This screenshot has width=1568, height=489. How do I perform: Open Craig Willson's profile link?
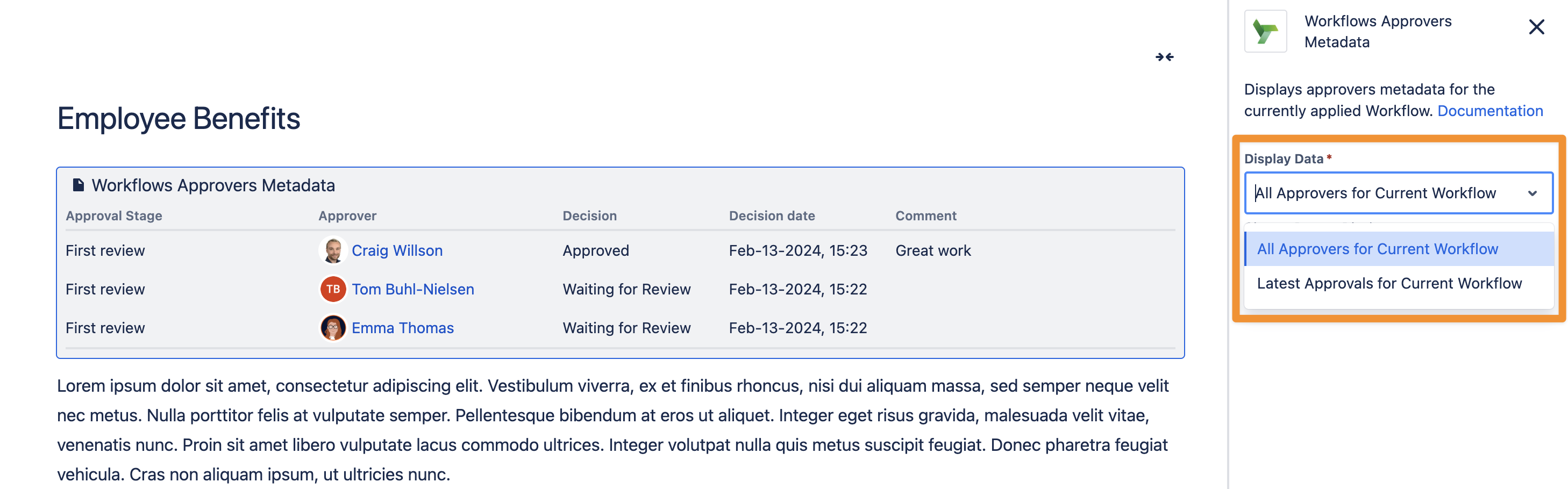point(397,250)
